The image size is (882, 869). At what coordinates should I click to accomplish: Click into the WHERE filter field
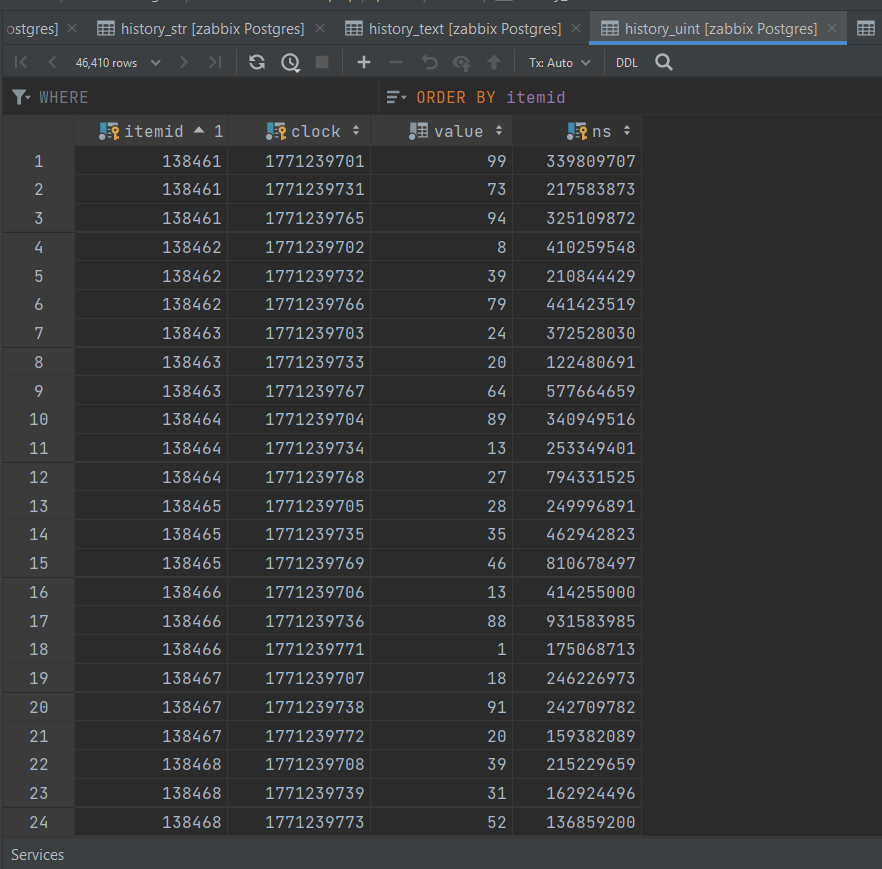[200, 97]
